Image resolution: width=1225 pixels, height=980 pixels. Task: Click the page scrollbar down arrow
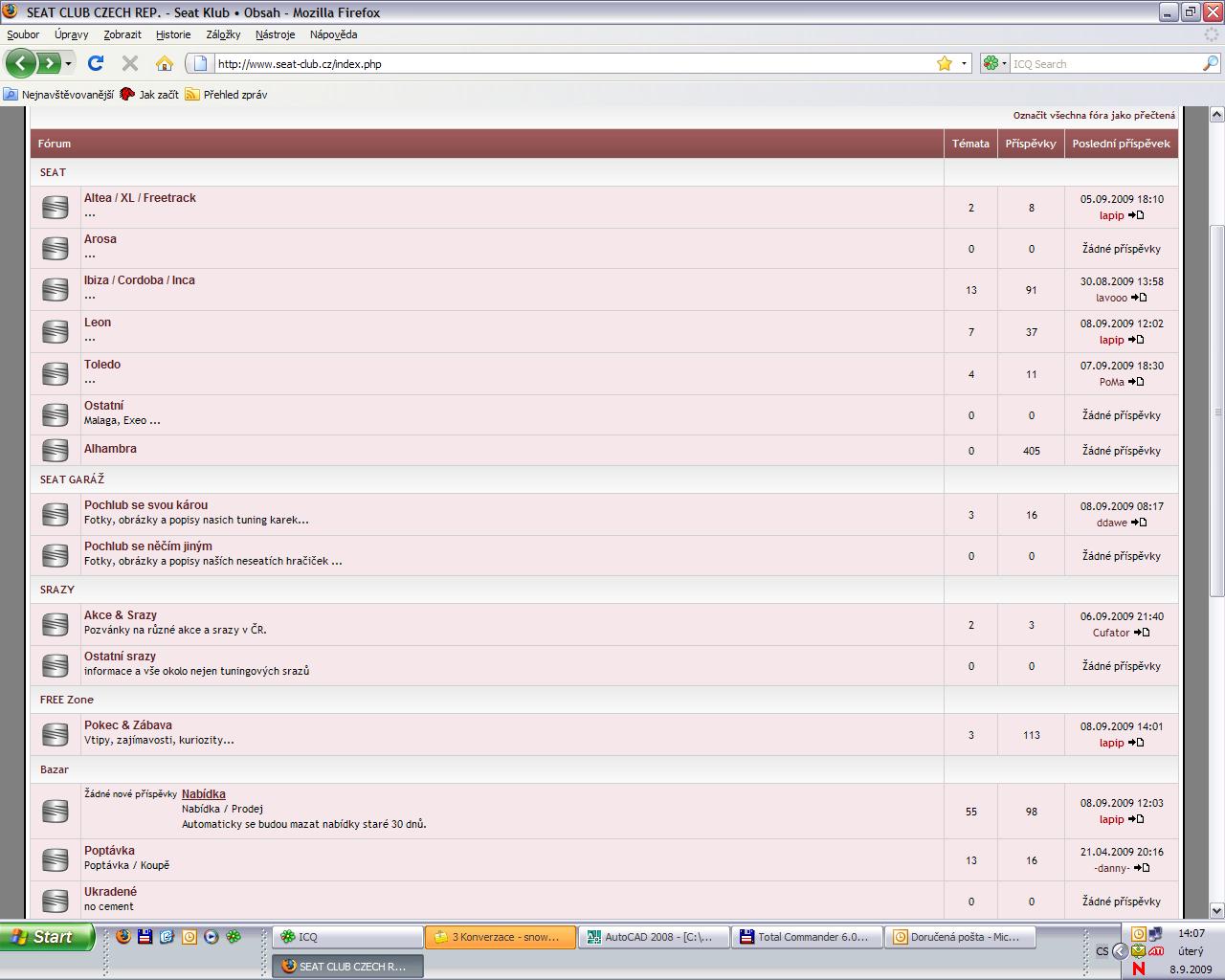pyautogui.click(x=1217, y=910)
